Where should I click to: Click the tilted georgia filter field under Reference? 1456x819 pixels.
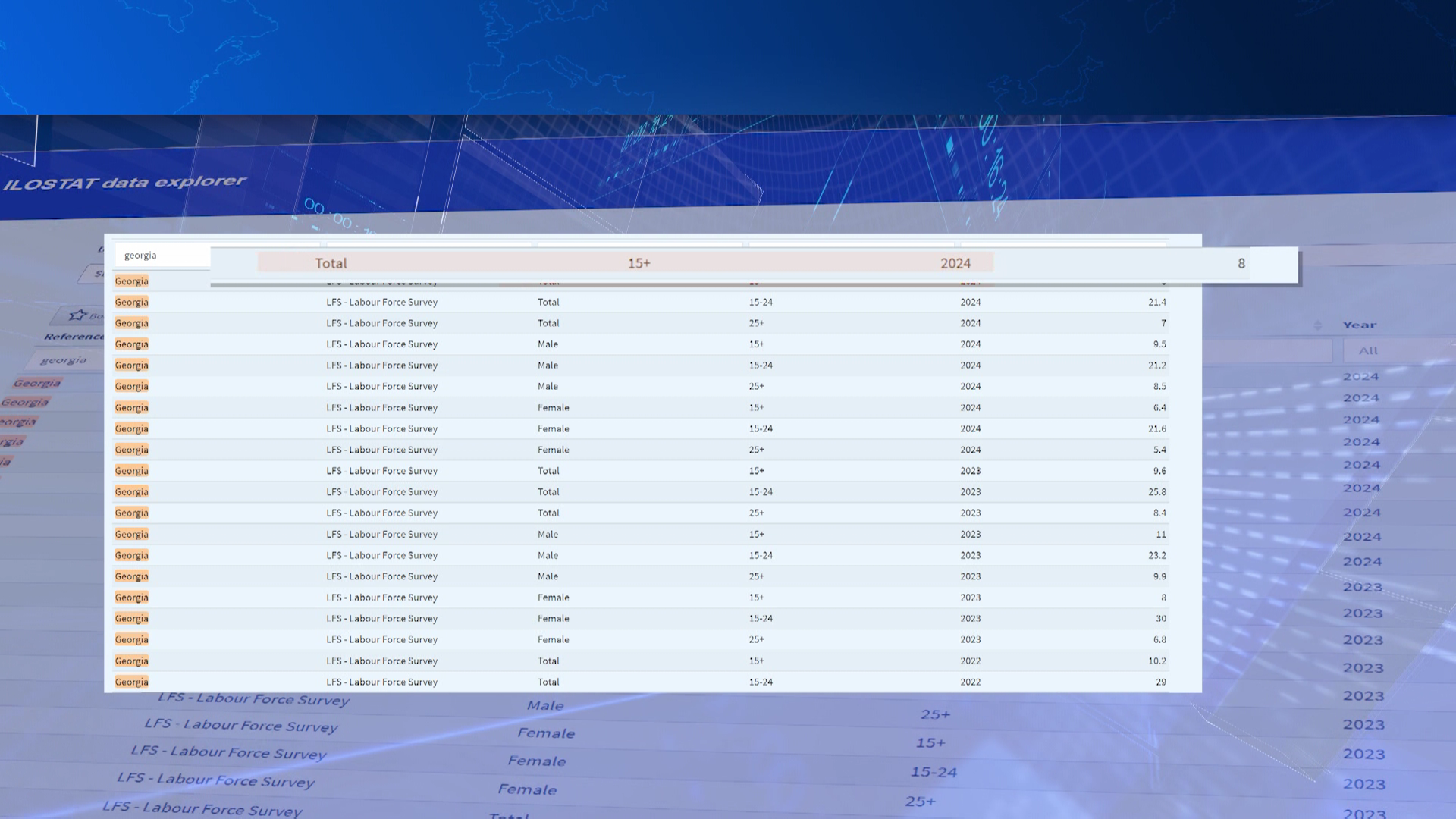pos(64,360)
